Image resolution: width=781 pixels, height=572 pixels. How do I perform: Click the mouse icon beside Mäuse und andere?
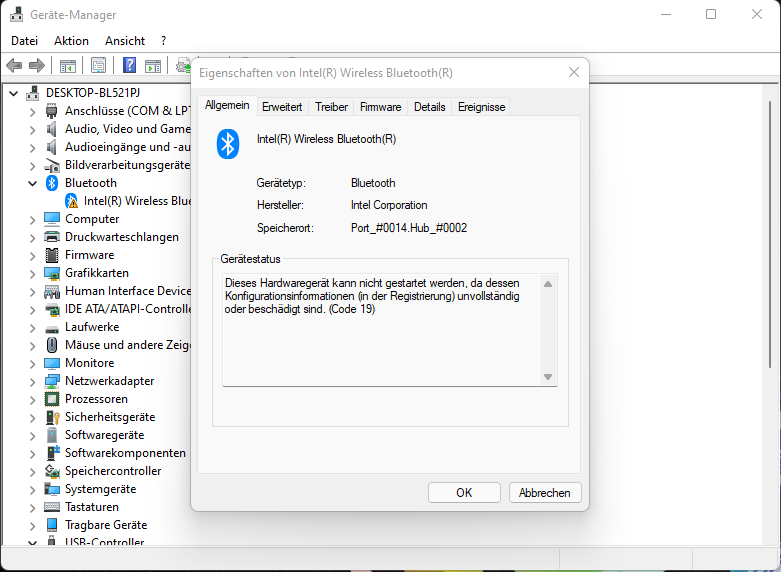52,345
